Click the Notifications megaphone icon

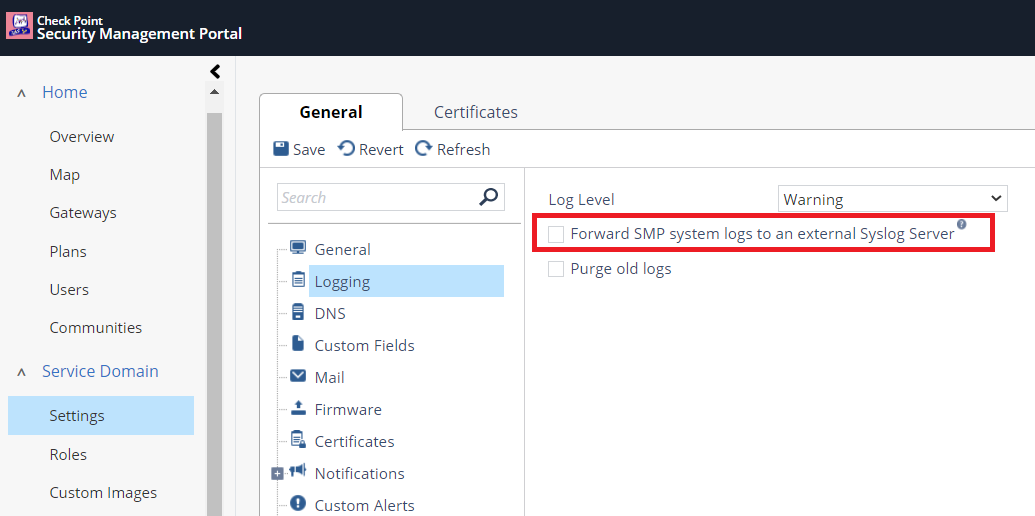(298, 471)
